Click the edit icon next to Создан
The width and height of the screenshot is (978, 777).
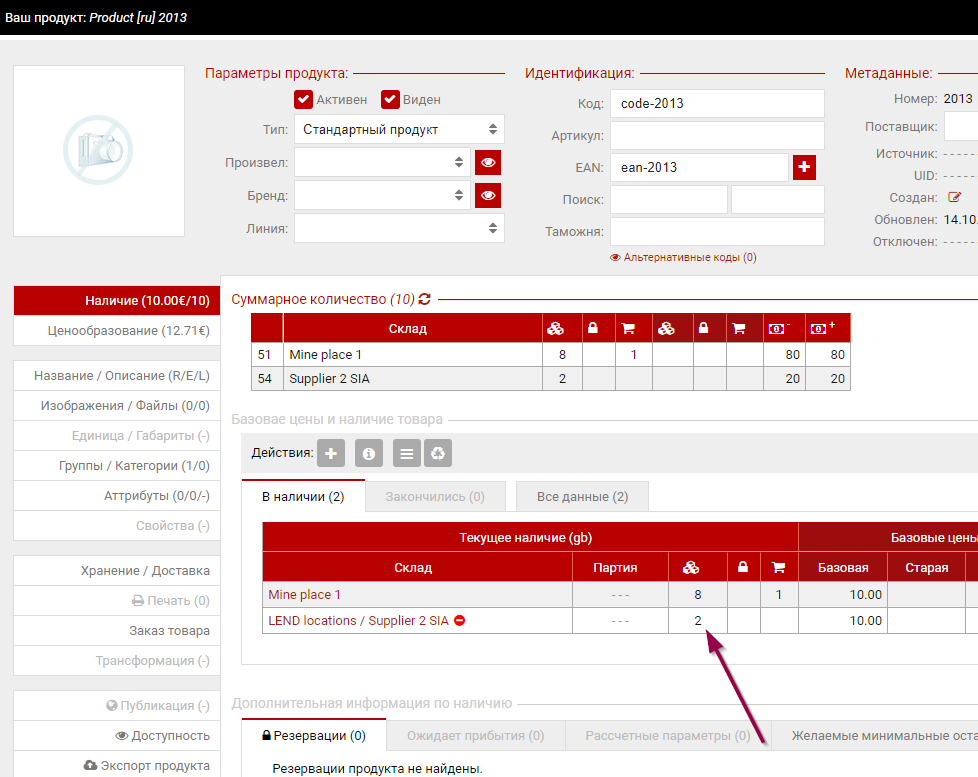point(954,197)
